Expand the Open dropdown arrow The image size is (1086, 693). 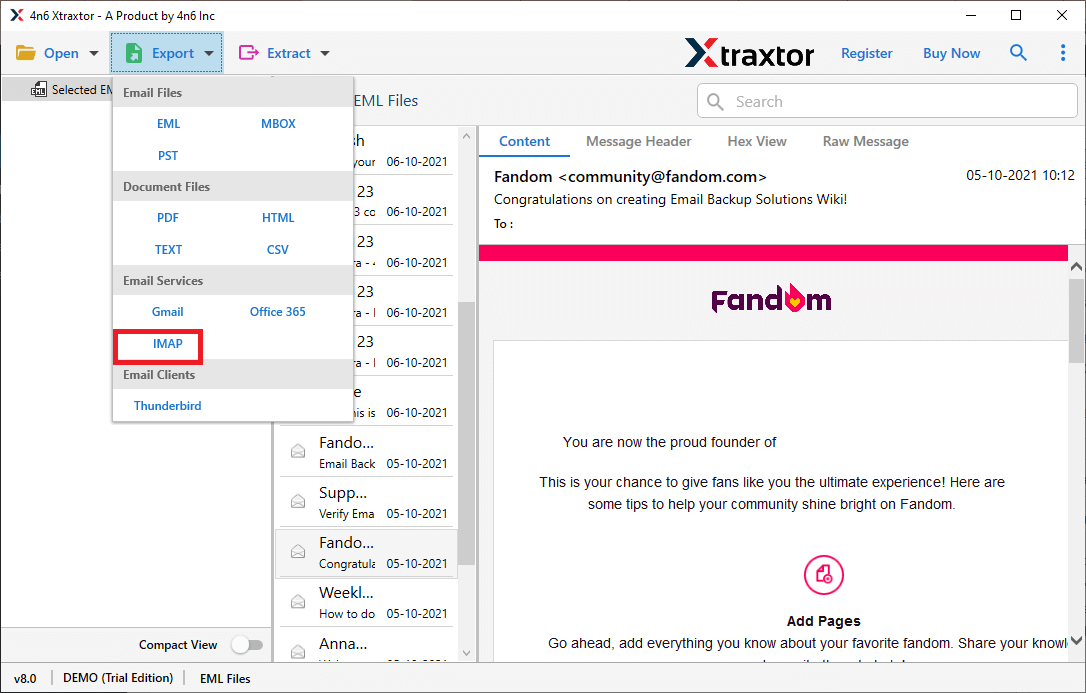click(94, 53)
